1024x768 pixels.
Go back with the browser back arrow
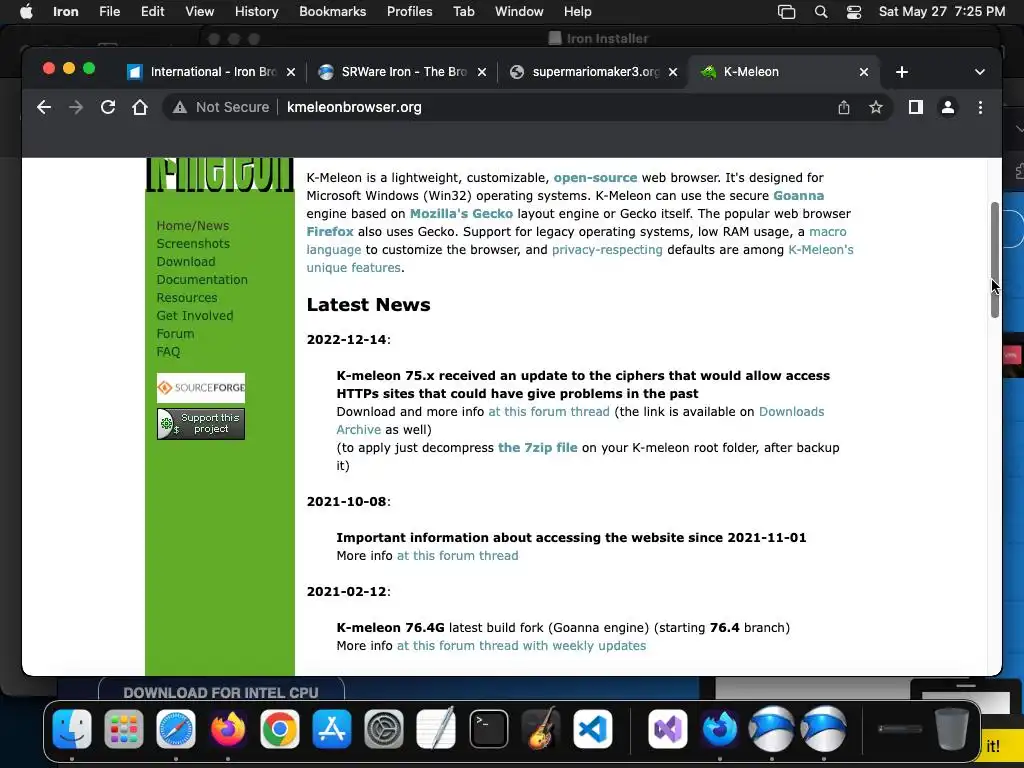[44, 107]
